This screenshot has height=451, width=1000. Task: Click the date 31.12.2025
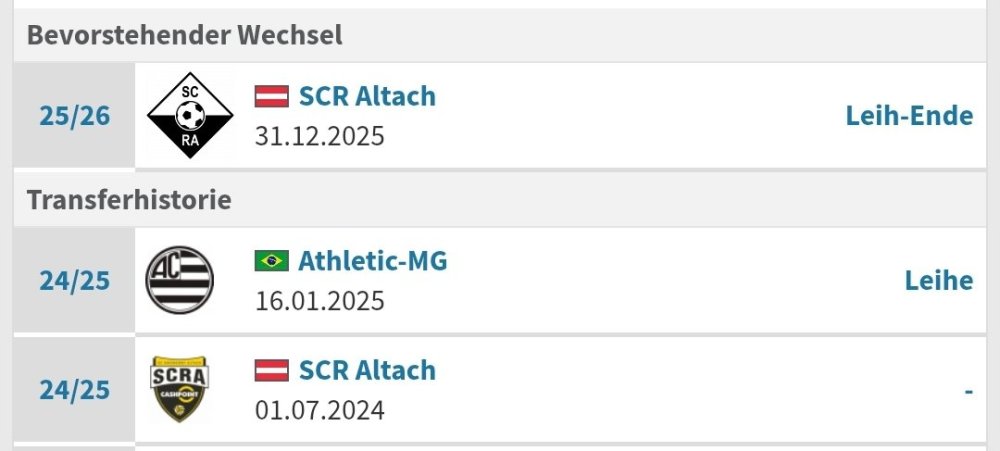(x=319, y=136)
